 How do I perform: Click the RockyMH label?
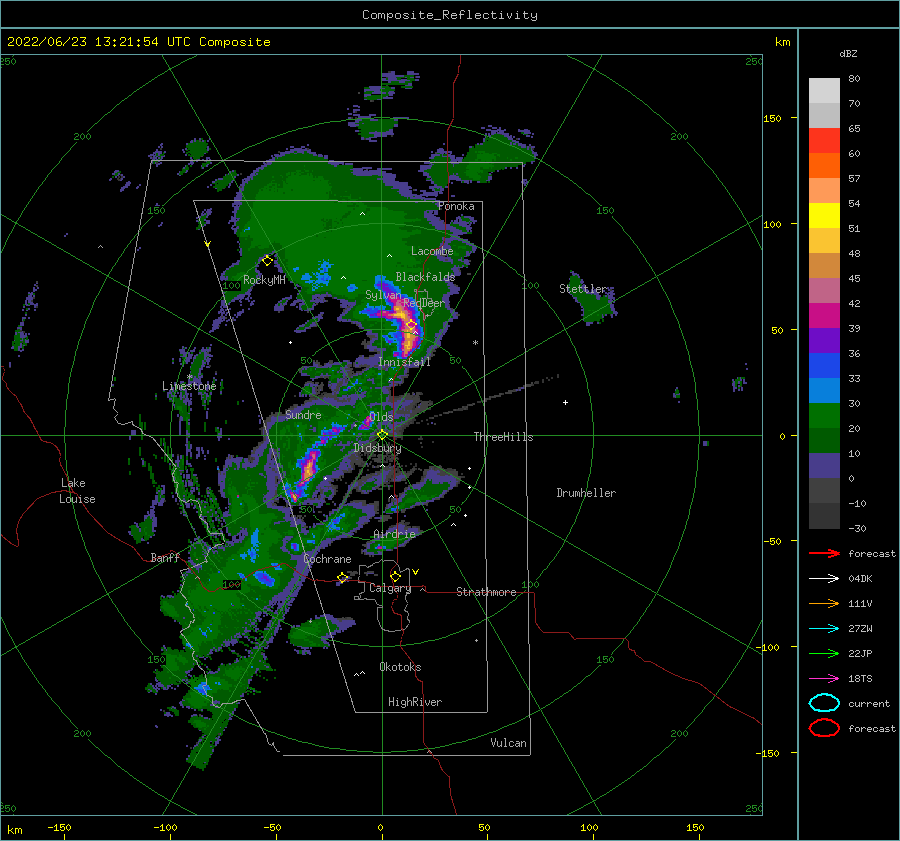(264, 280)
